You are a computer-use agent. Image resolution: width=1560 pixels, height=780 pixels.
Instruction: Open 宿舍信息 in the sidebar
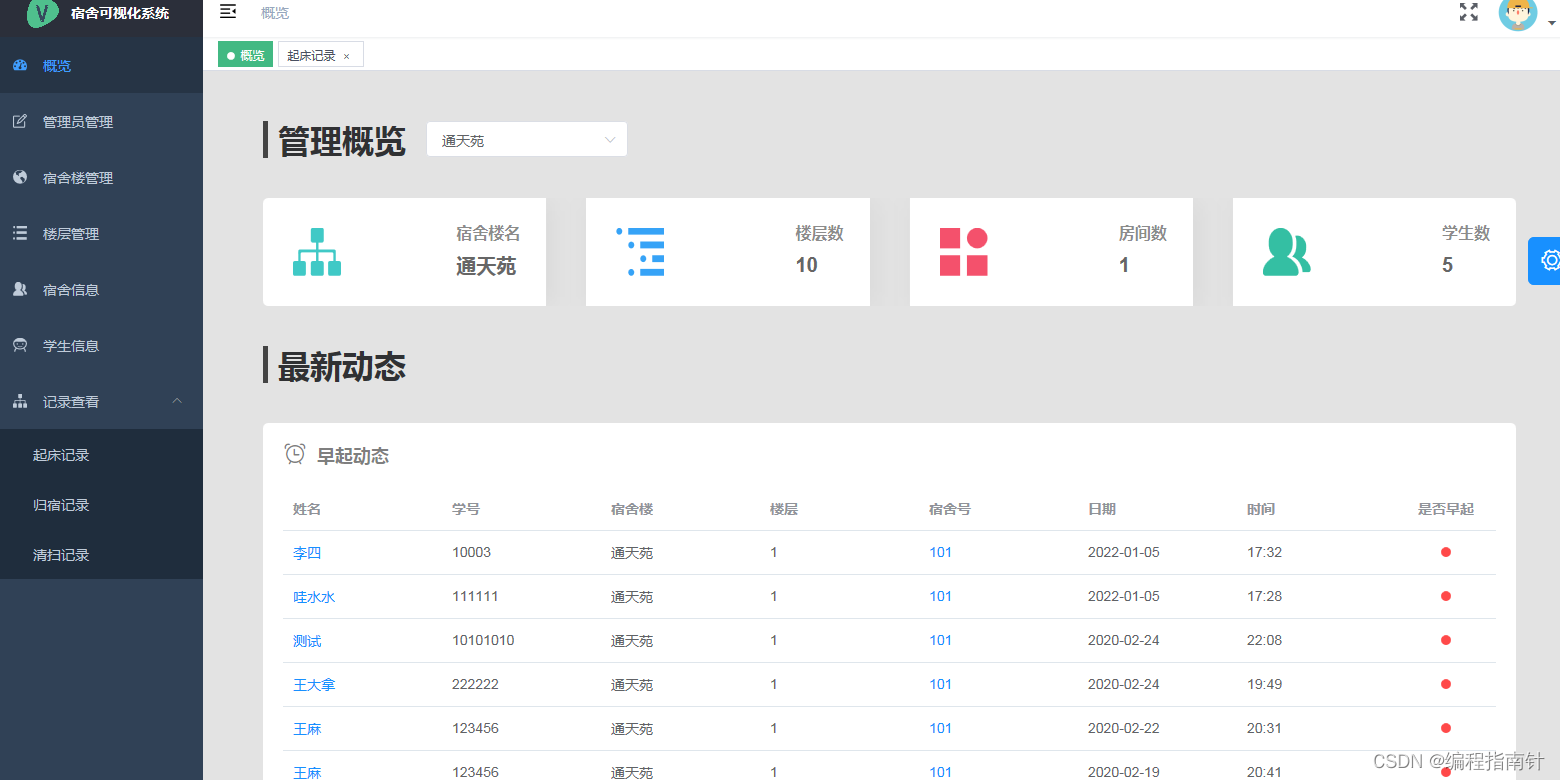tap(101, 290)
